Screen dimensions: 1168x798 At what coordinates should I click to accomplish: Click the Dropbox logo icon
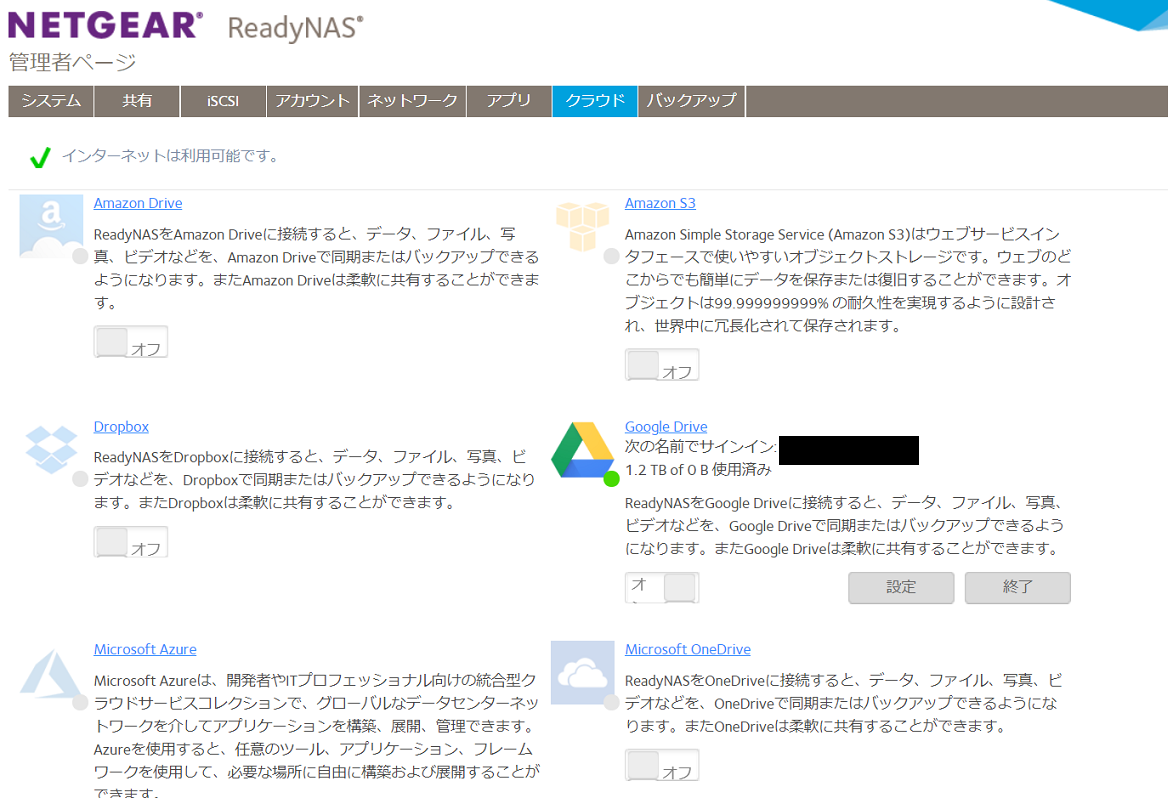(x=51, y=450)
